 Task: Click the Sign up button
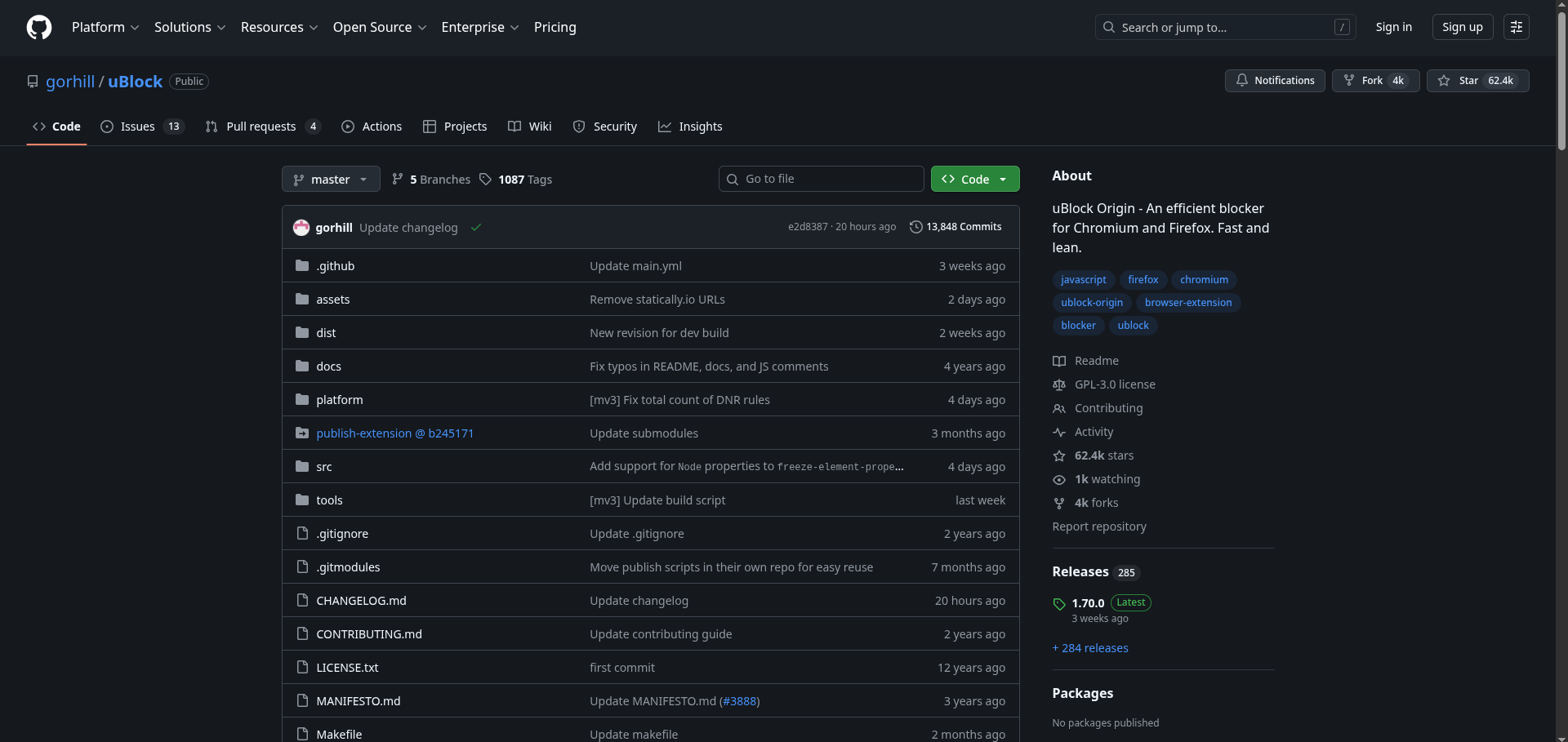pos(1462,27)
